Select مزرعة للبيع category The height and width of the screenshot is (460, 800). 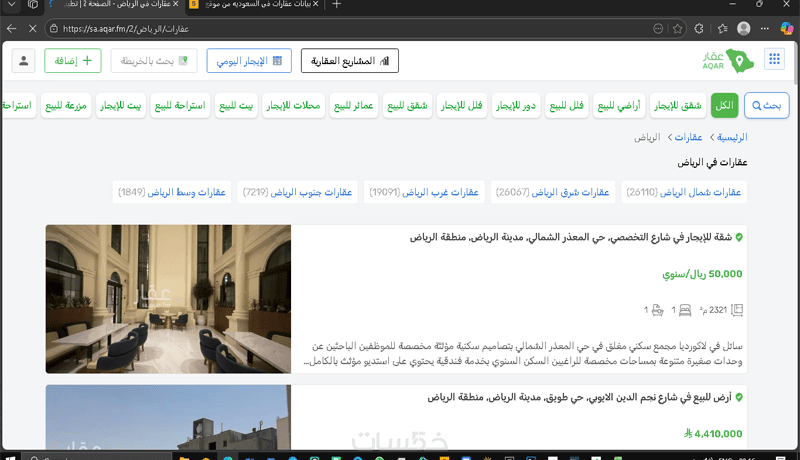[66, 105]
